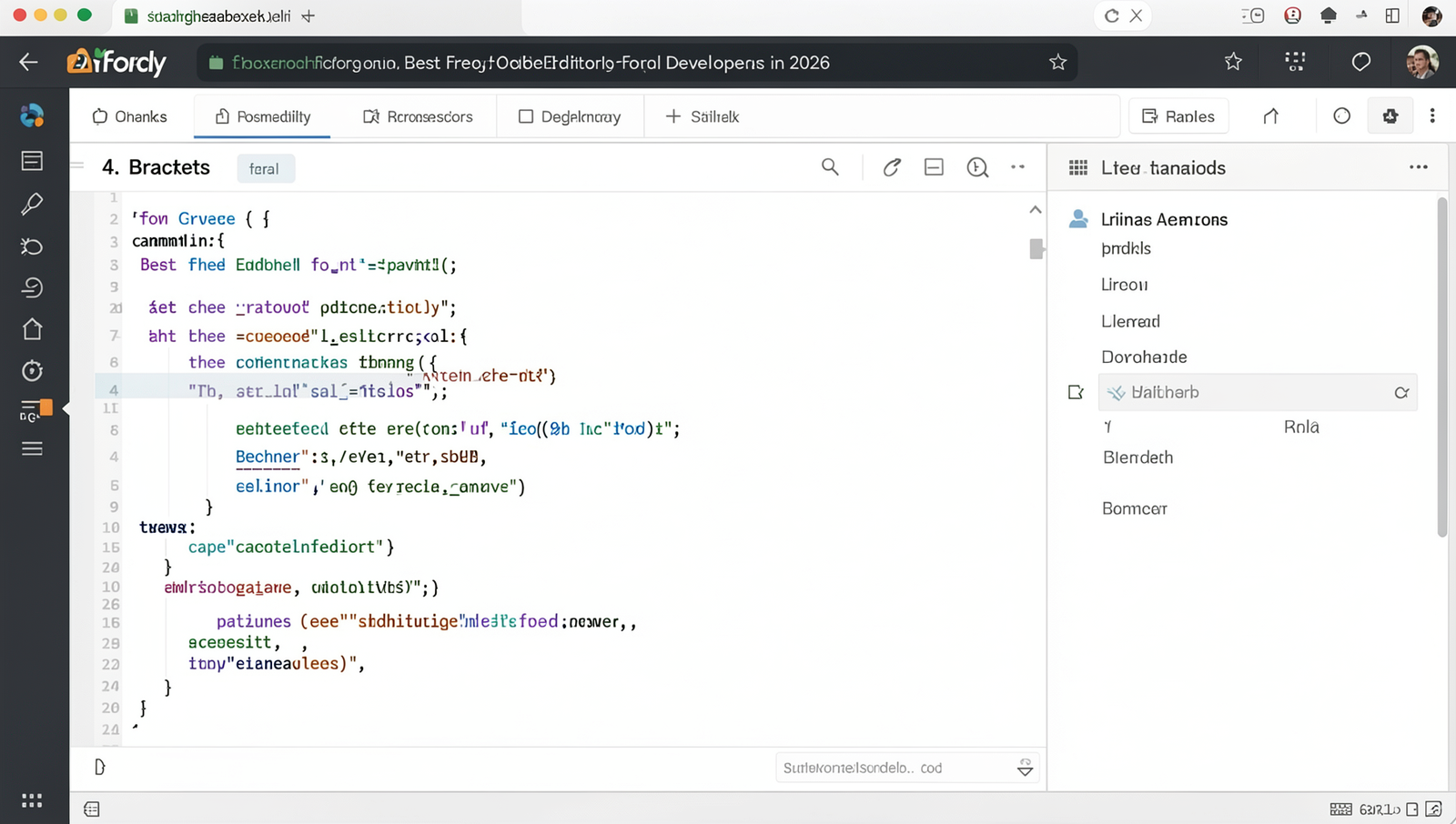The height and width of the screenshot is (824, 1456).
Task: Click the Forcly logo
Action: [x=116, y=62]
